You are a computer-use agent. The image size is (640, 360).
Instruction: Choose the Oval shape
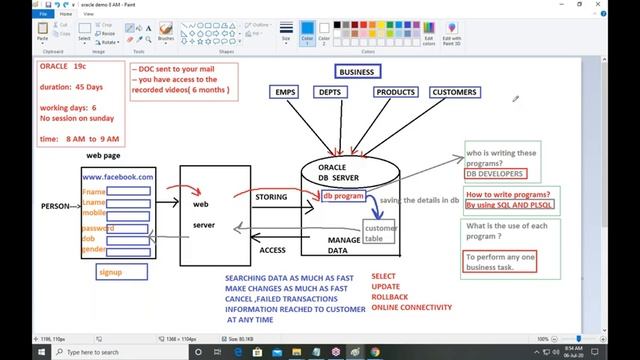pos(200,25)
